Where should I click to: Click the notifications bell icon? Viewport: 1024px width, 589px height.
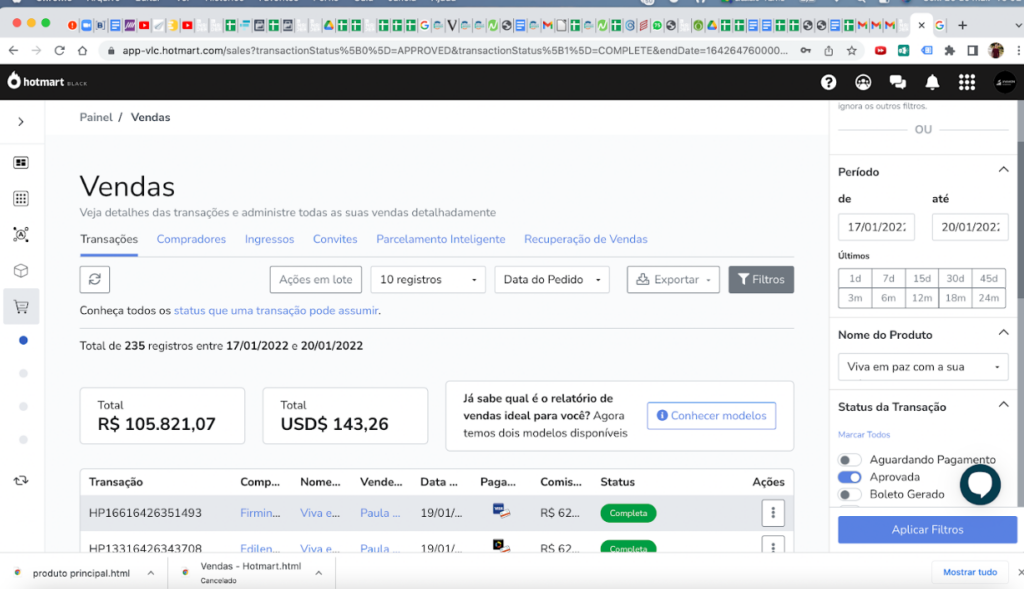point(932,82)
